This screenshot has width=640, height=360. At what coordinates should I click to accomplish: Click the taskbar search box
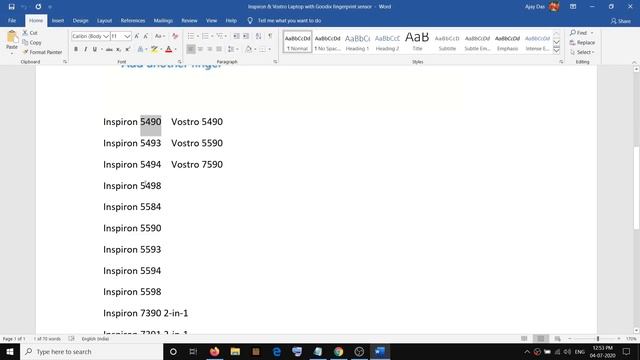91,351
